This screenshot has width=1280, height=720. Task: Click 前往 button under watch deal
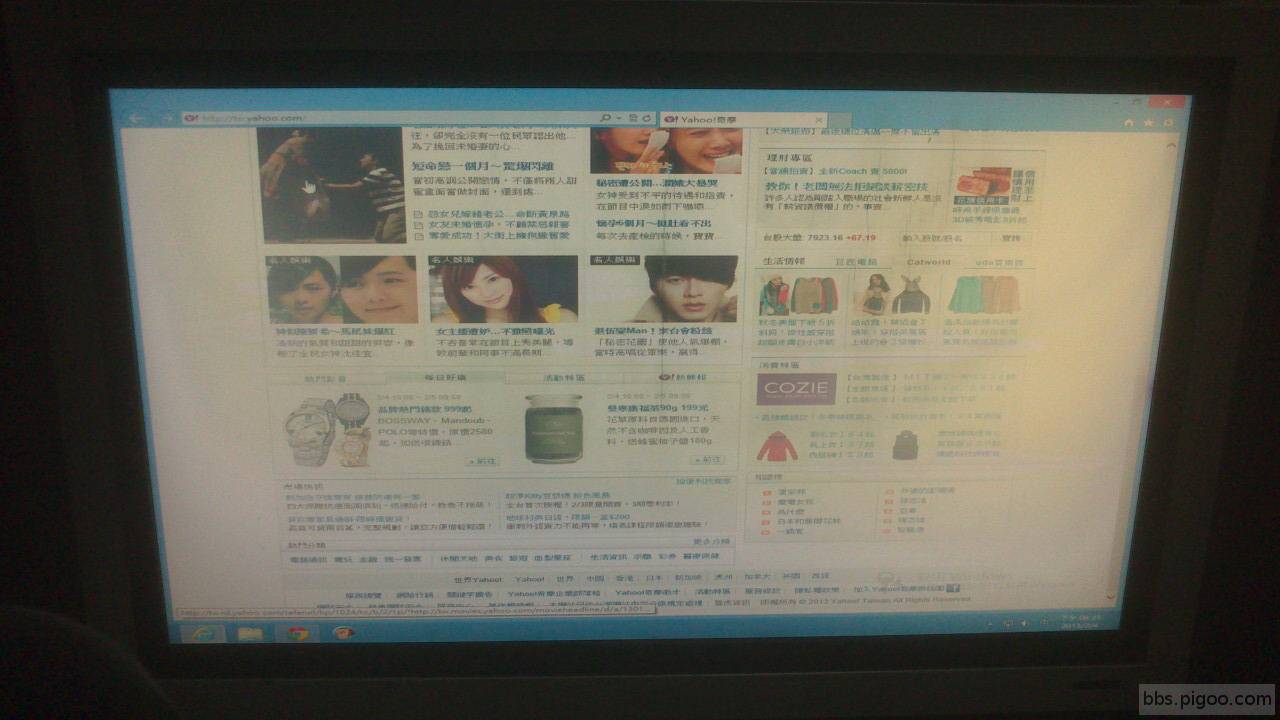tap(483, 461)
